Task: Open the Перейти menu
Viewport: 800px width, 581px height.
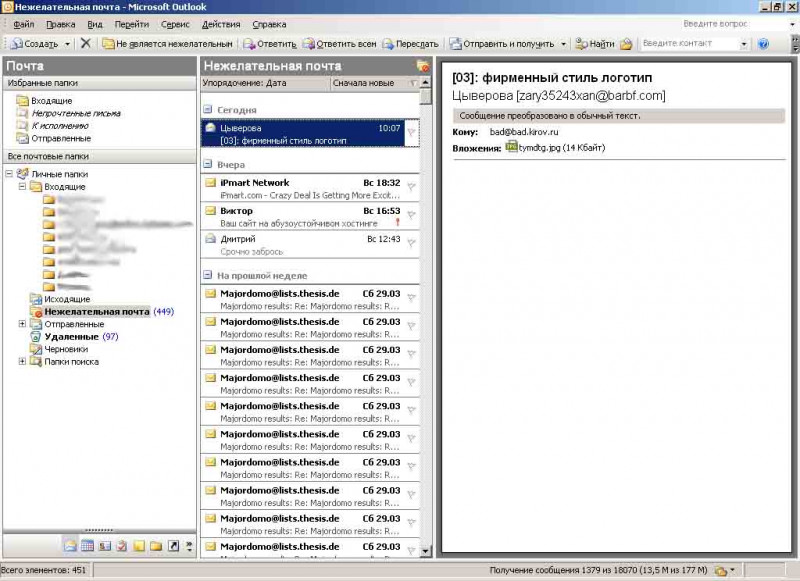Action: (132, 24)
